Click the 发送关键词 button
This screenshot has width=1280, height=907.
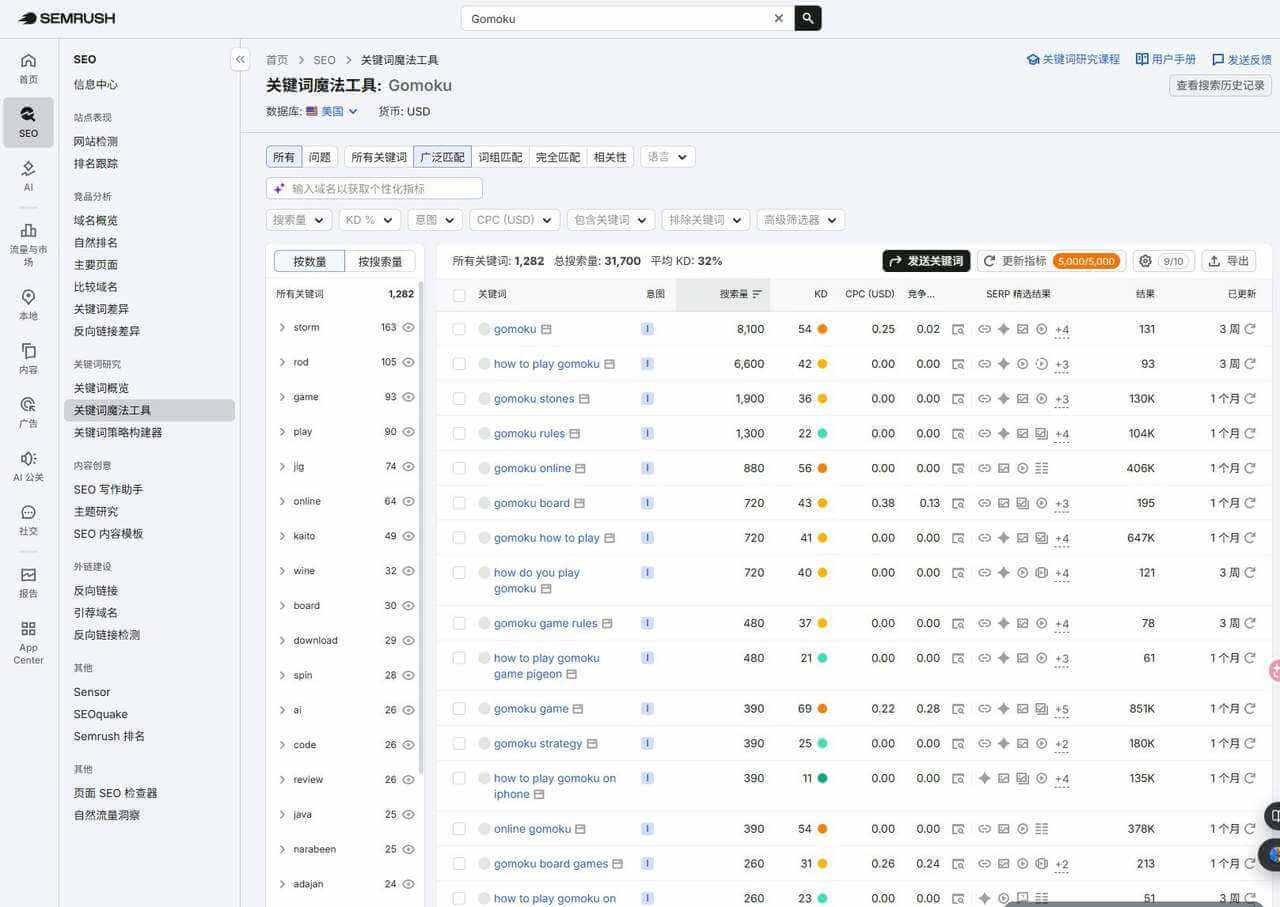coord(926,261)
